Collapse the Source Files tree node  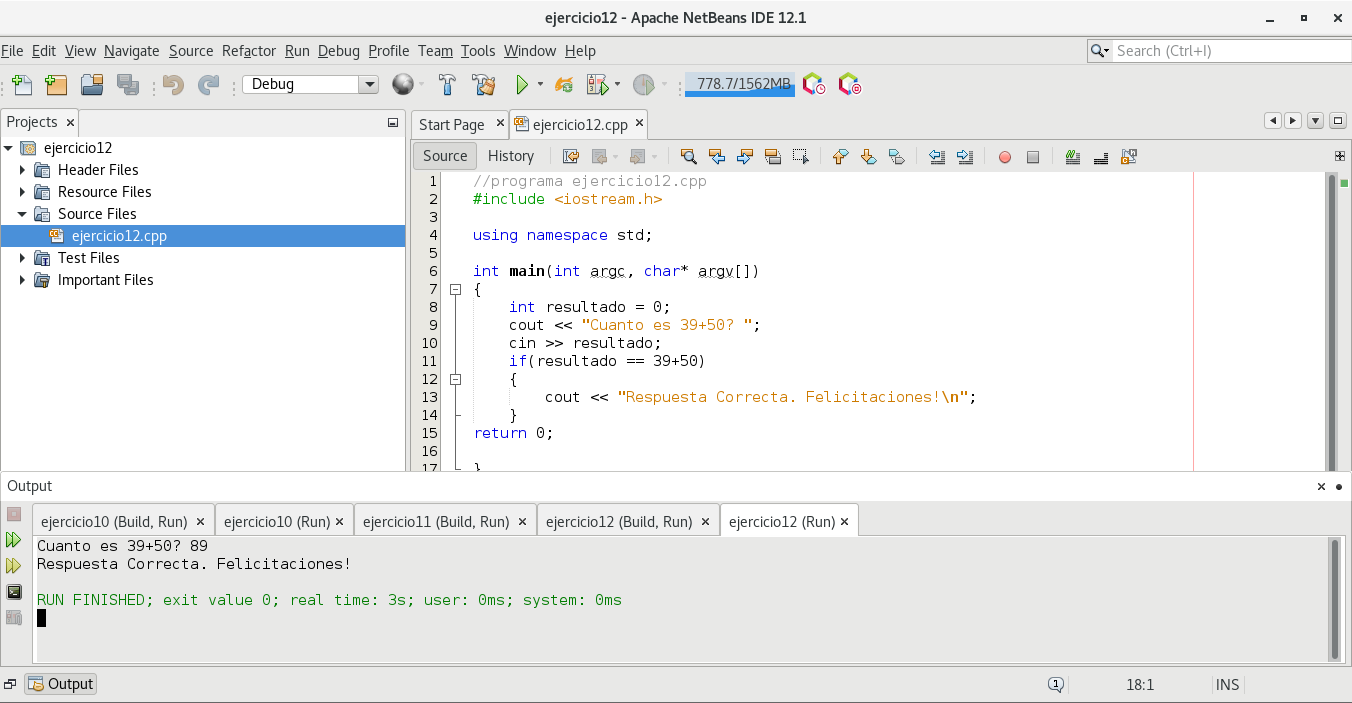pyautogui.click(x=23, y=214)
